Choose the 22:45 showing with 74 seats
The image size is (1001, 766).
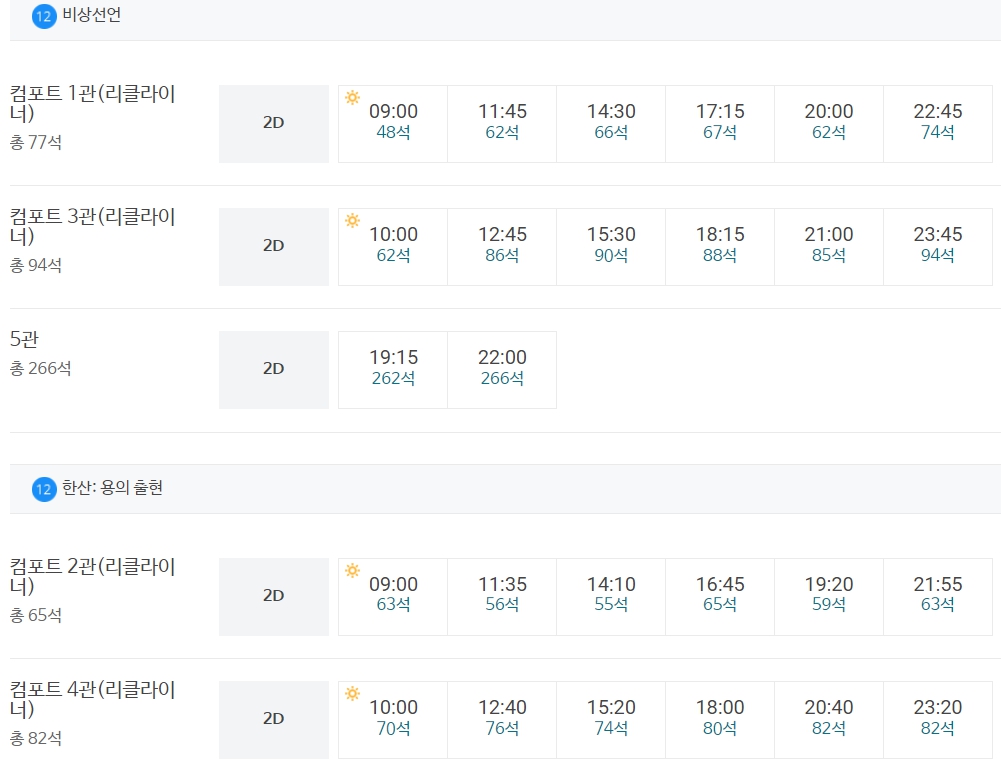[x=938, y=124]
